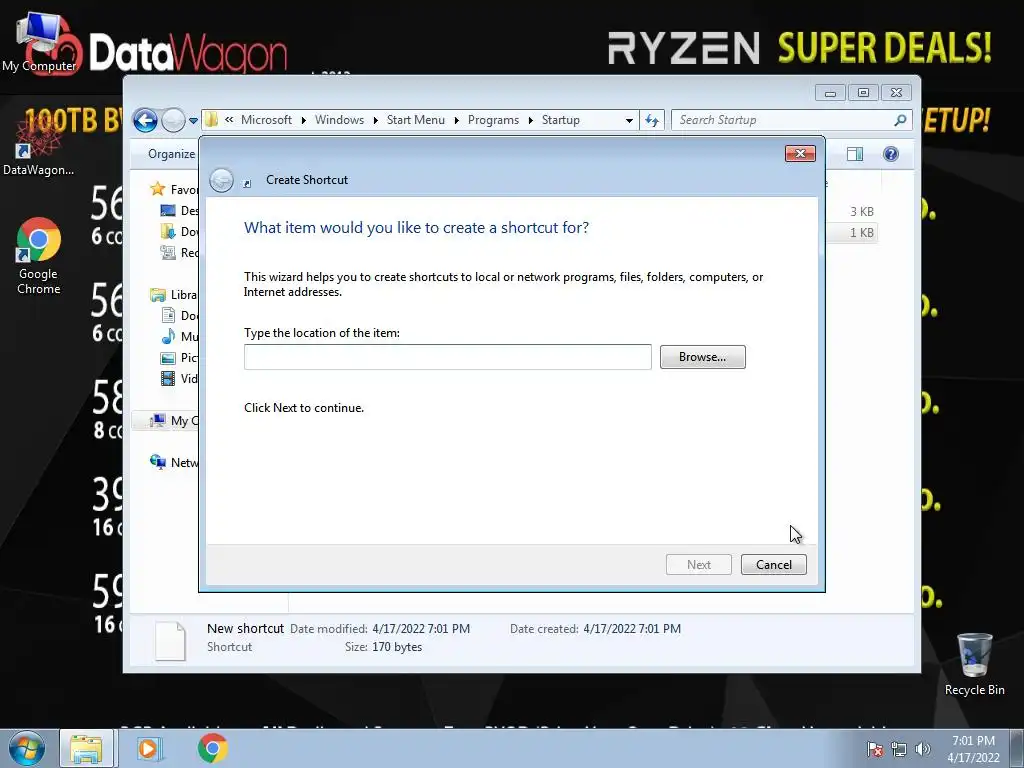The width and height of the screenshot is (1024, 768).
Task: Select Libraries in navigation pane
Action: pyautogui.click(x=174, y=295)
